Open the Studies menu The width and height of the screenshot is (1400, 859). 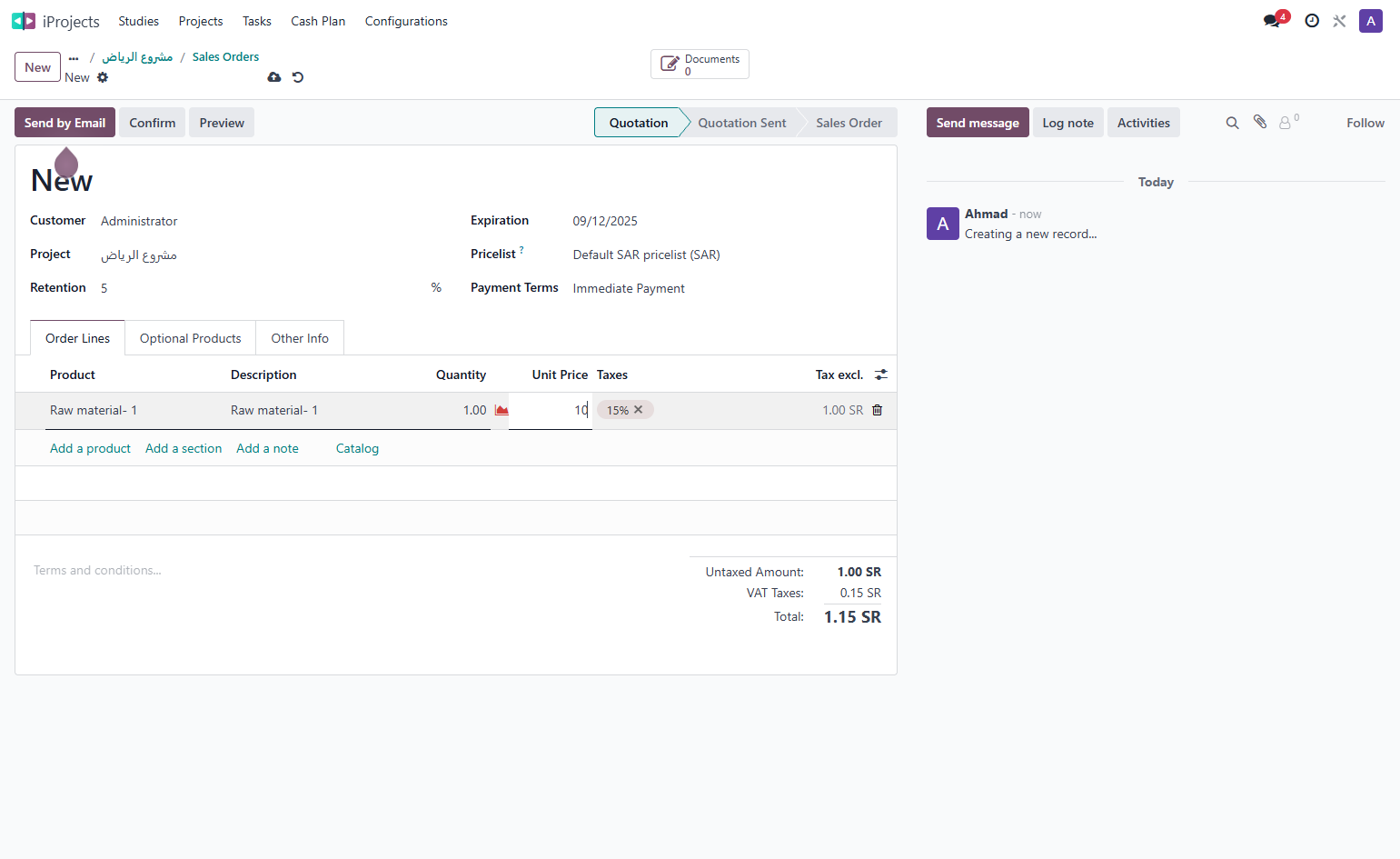(138, 21)
